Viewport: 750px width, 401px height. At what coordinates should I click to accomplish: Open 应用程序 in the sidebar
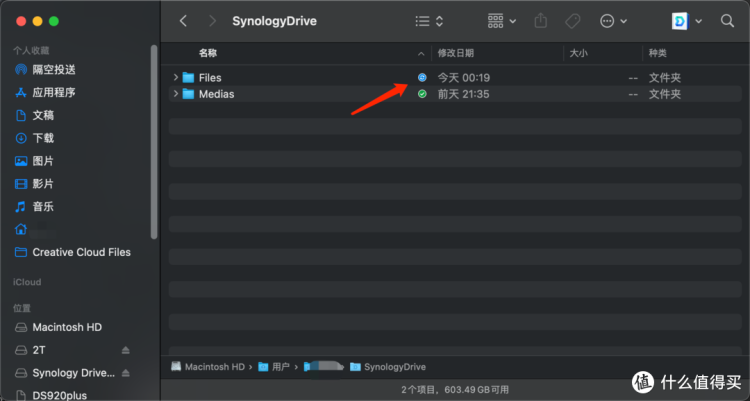54,92
